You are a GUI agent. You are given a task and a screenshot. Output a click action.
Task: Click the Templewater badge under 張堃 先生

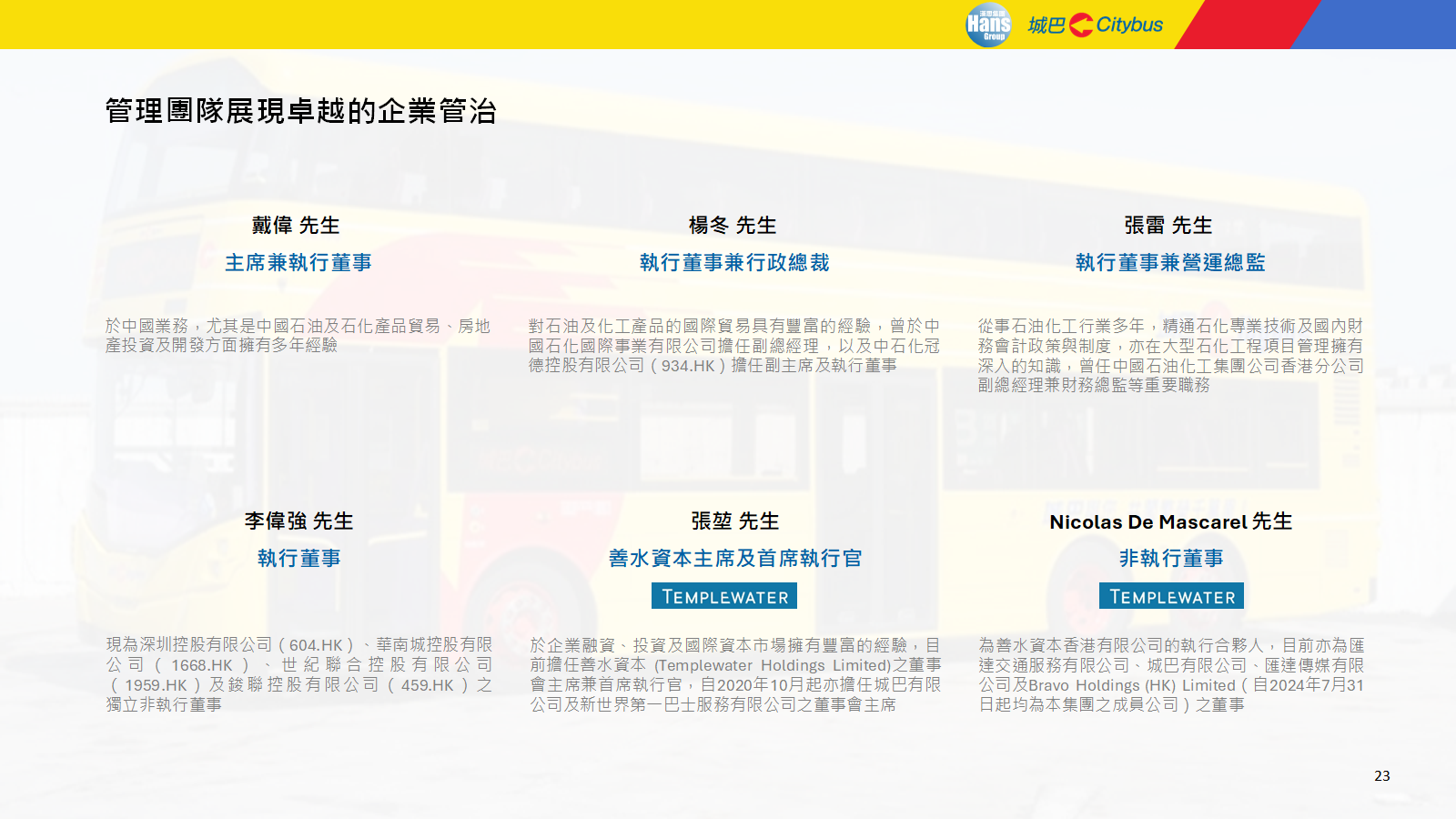(x=724, y=596)
